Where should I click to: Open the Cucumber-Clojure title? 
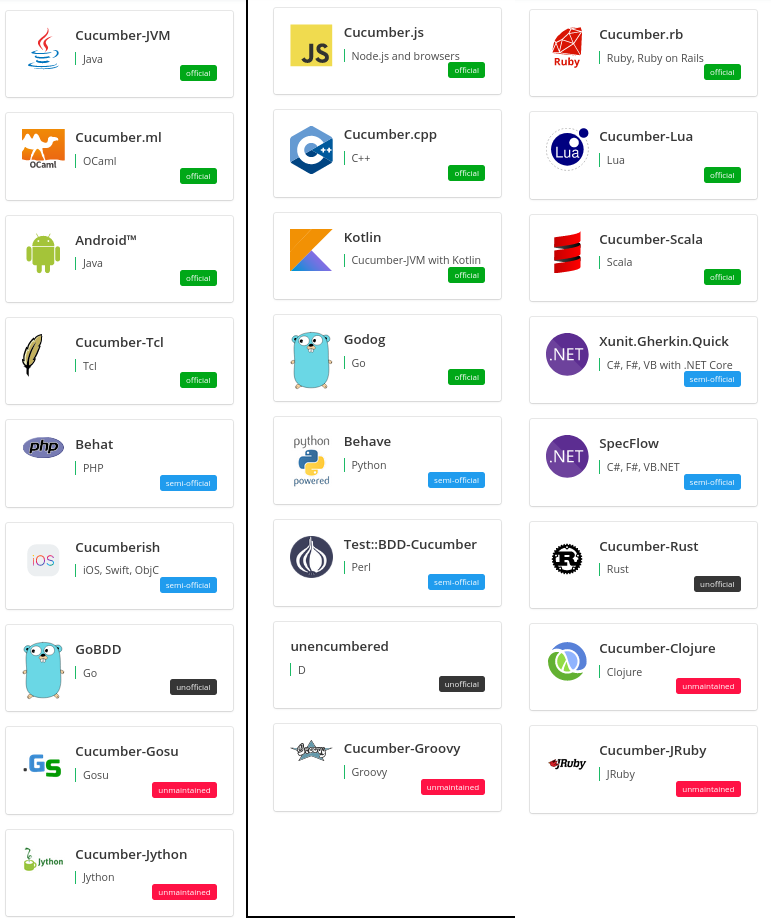[x=657, y=648]
